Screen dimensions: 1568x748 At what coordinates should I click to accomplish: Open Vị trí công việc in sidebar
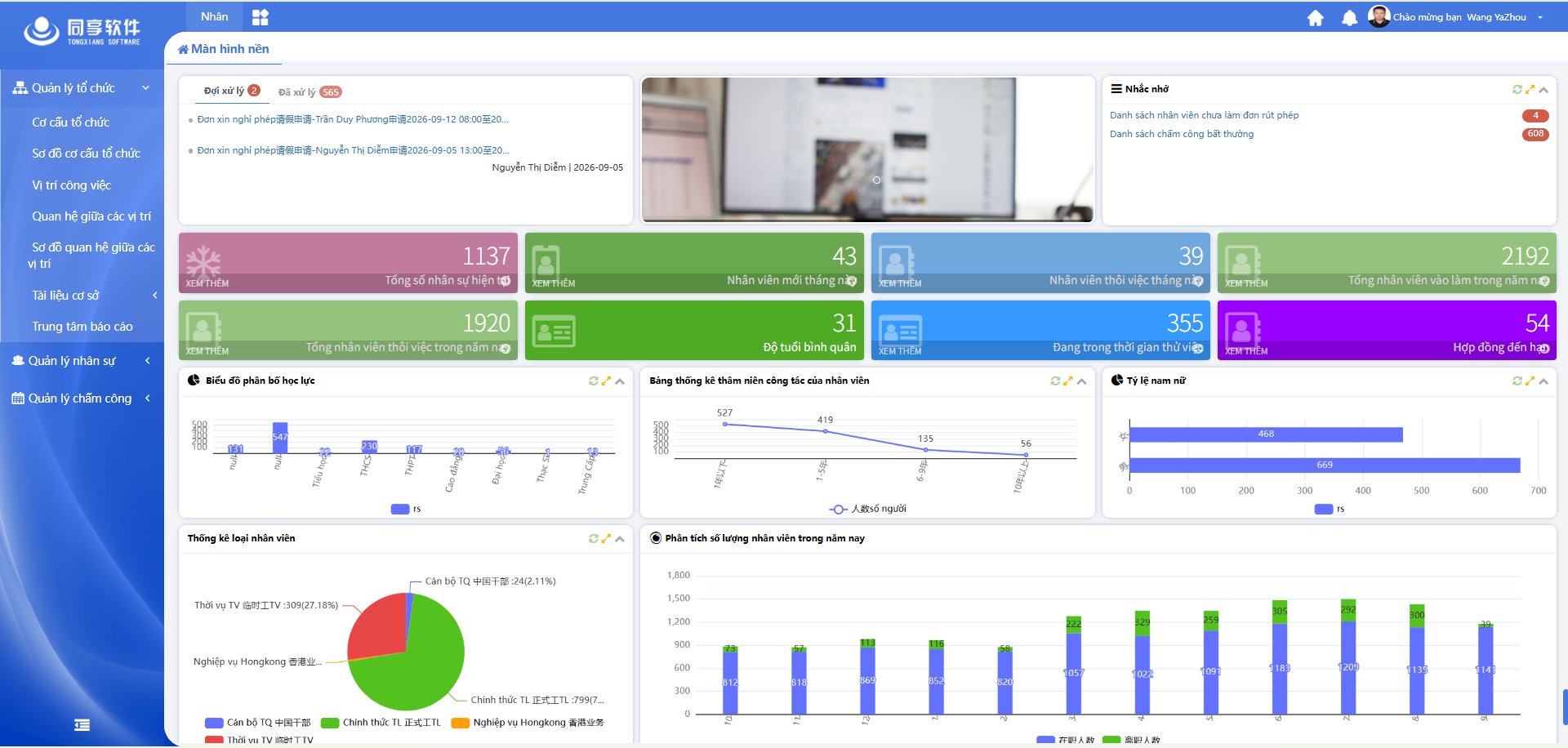[72, 185]
